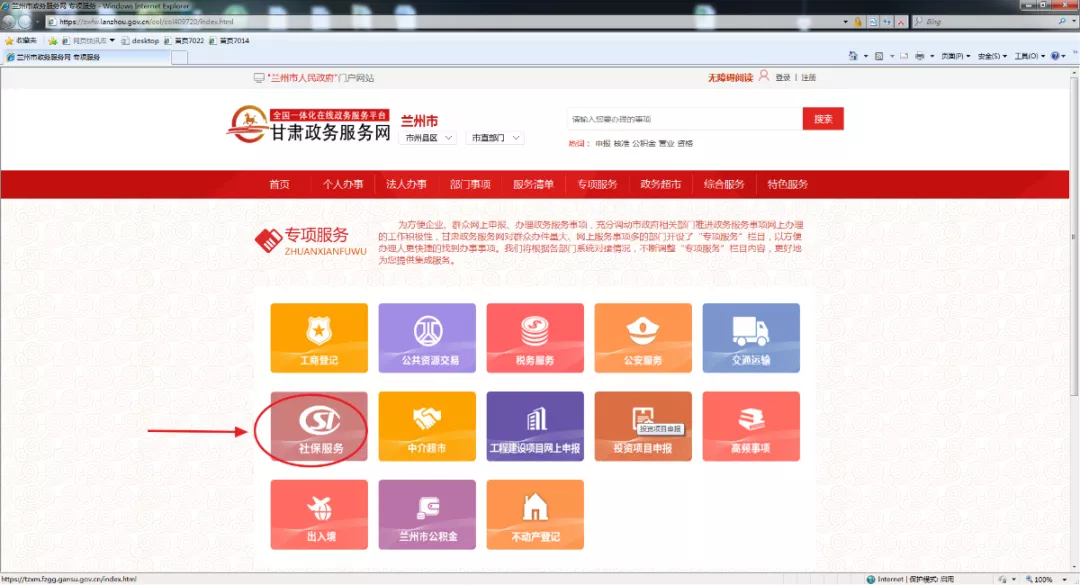The width and height of the screenshot is (1080, 585).
Task: Open the 工商登记 badge tile
Action: [x=318, y=338]
